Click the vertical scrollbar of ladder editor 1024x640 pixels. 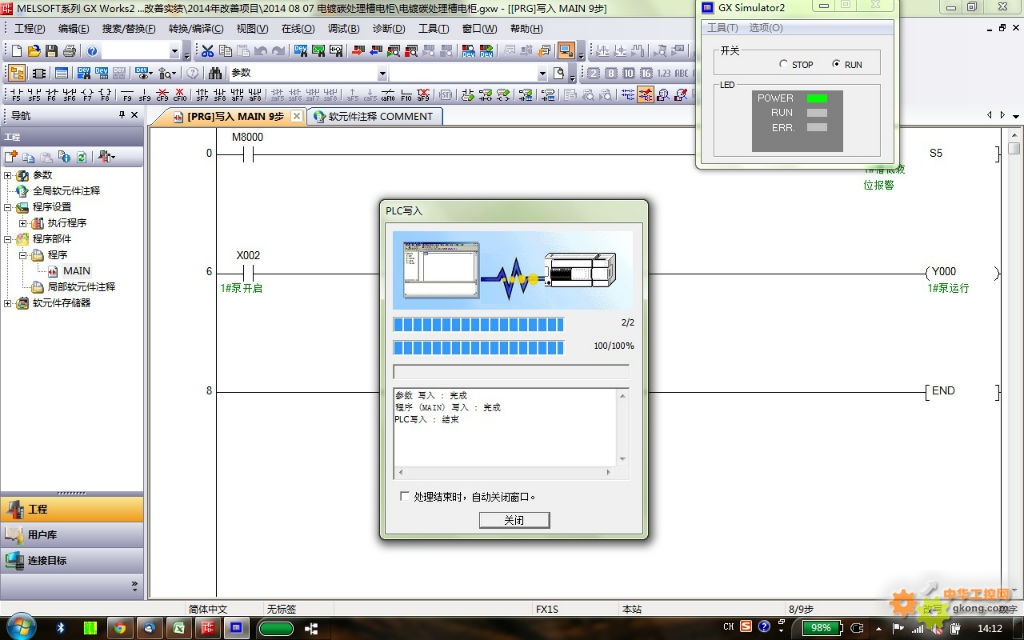[1014, 362]
